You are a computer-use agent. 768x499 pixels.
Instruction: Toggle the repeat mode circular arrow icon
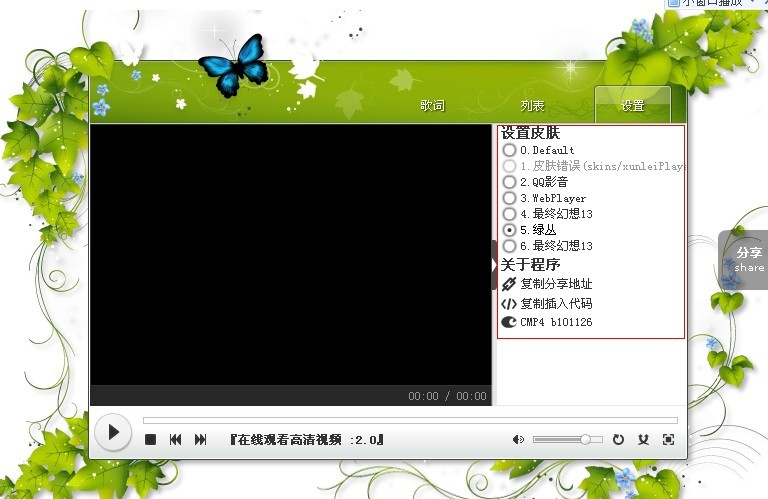(619, 440)
